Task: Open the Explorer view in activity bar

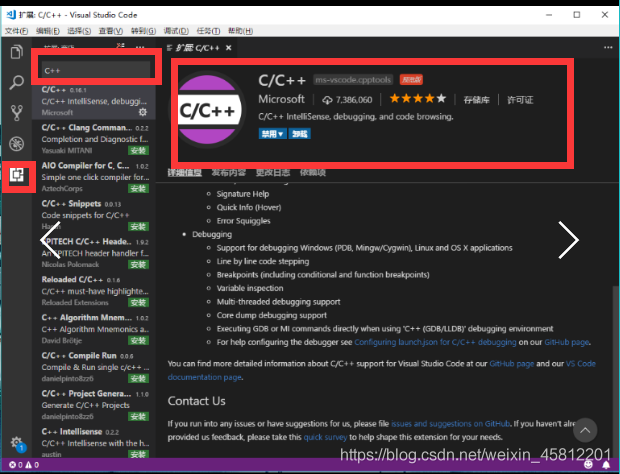Action: click(x=17, y=52)
